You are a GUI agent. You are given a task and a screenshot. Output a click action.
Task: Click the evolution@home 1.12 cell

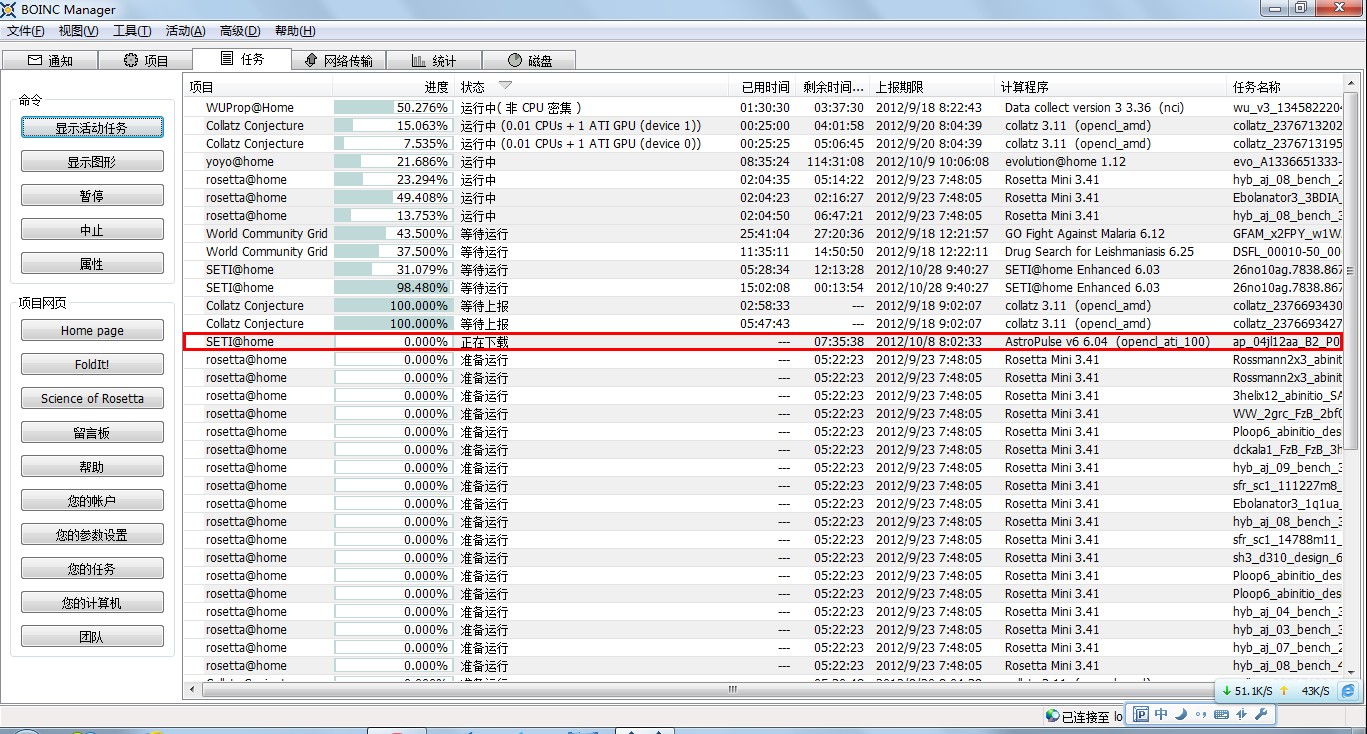[x=1065, y=161]
